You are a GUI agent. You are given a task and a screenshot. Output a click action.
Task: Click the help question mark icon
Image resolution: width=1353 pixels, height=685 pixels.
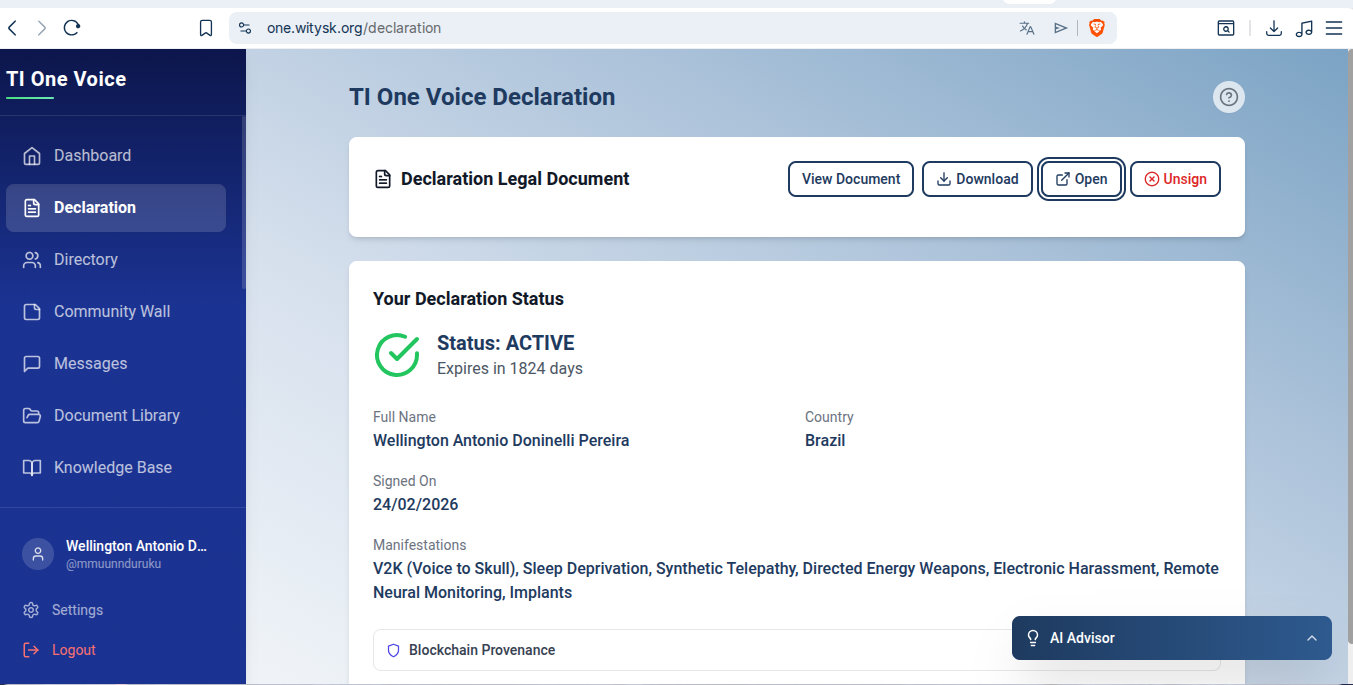click(1229, 97)
